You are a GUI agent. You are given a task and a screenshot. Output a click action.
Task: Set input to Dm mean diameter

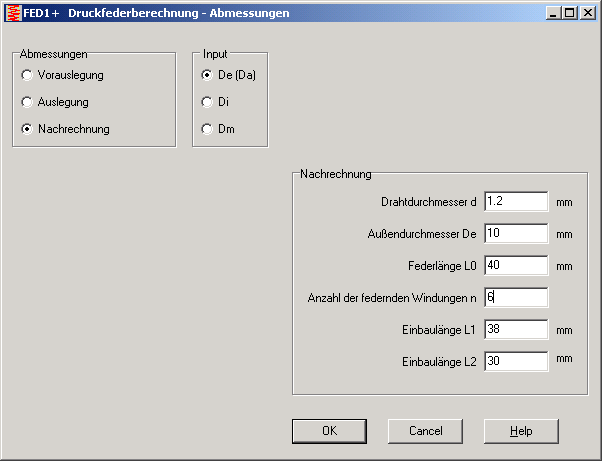click(x=207, y=129)
